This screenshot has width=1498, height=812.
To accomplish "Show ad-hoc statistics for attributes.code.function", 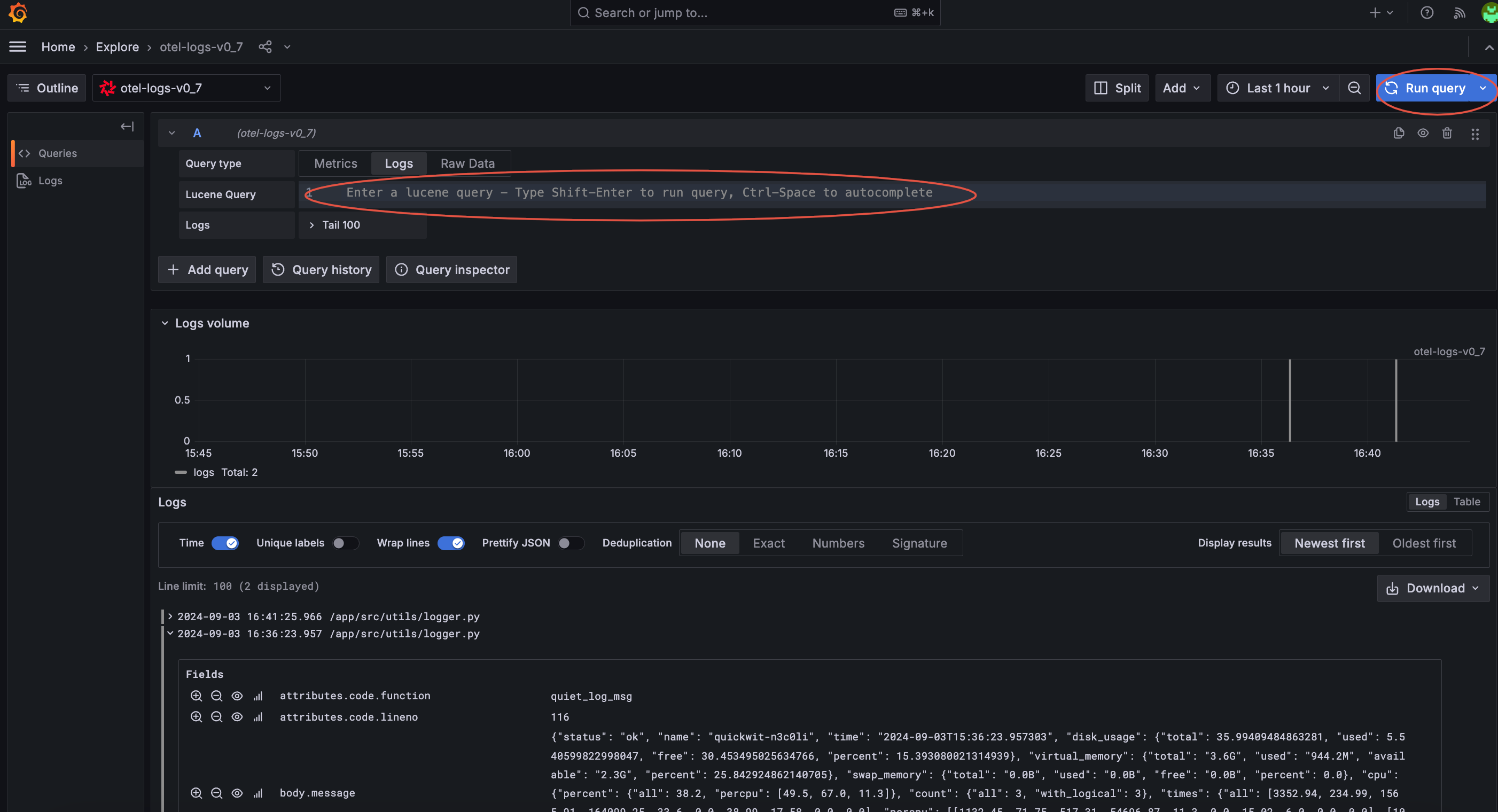I will (x=258, y=696).
